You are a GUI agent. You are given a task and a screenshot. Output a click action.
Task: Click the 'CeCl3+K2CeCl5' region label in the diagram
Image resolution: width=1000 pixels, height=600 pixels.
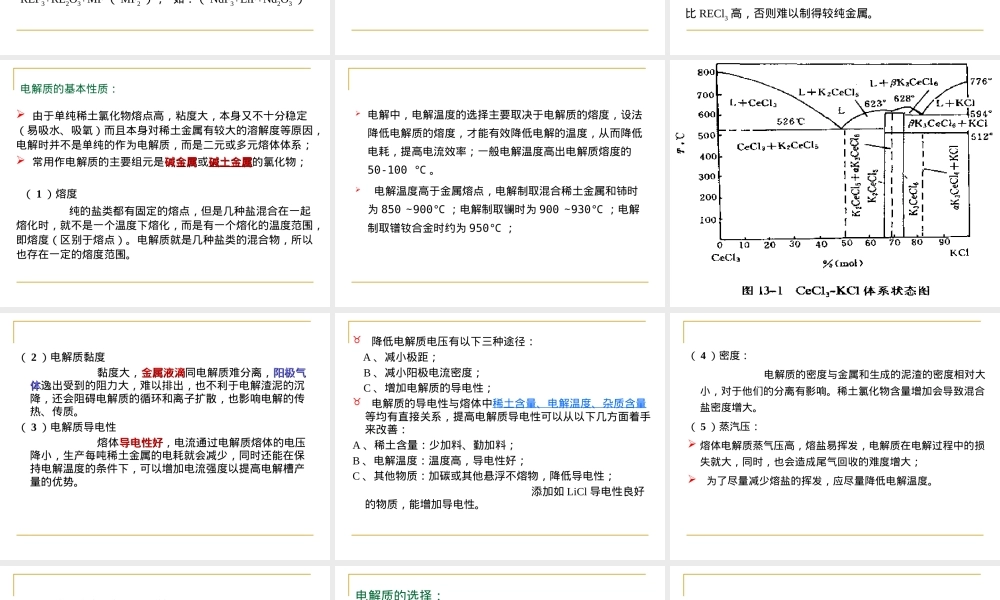pyautogui.click(x=777, y=146)
